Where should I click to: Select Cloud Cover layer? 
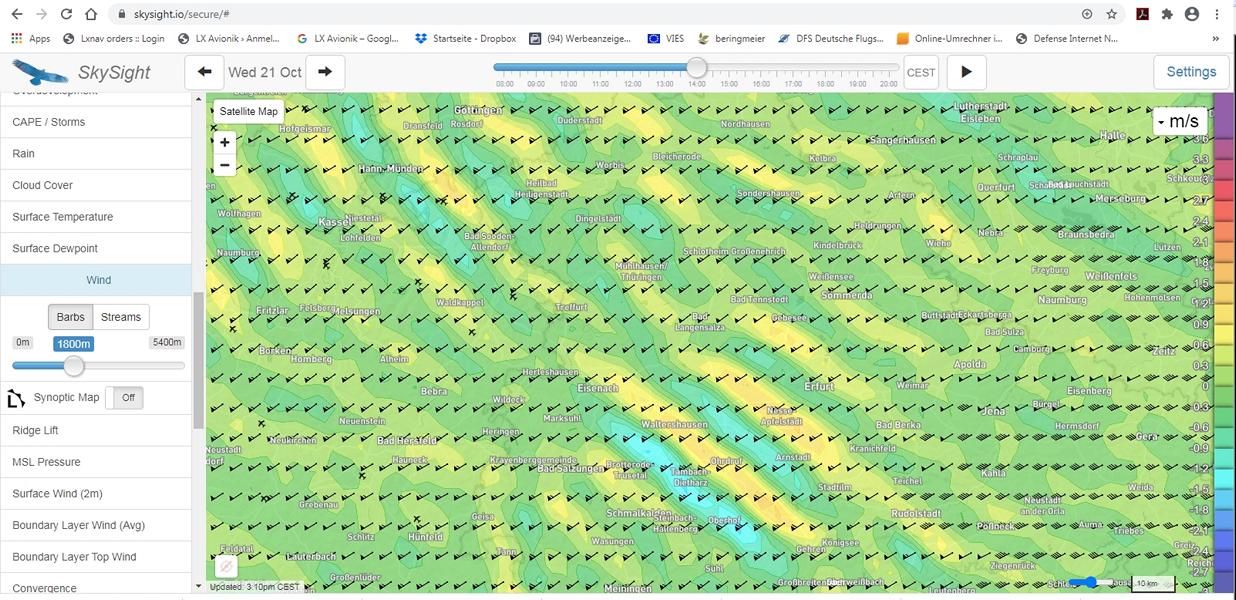43,185
